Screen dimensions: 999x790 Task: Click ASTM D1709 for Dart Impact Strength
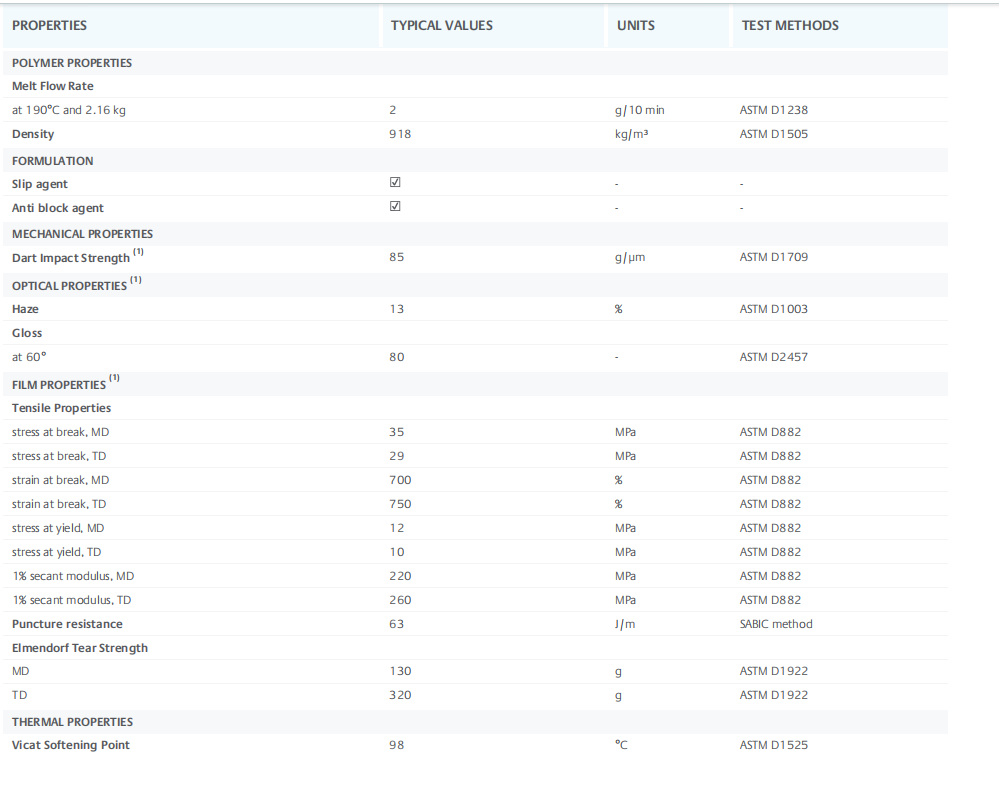tap(773, 257)
